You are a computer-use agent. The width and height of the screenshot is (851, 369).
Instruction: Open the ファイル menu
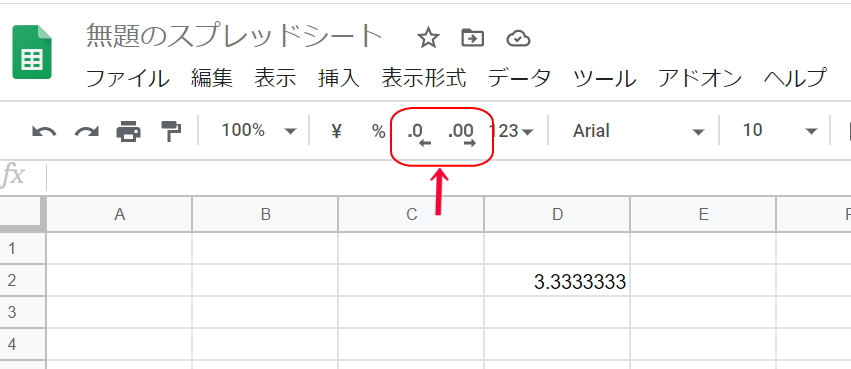tap(128, 79)
